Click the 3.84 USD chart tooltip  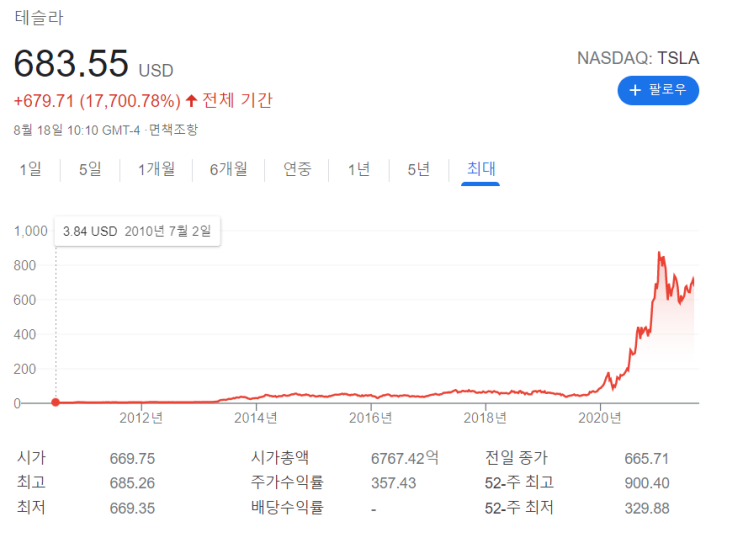(x=137, y=231)
